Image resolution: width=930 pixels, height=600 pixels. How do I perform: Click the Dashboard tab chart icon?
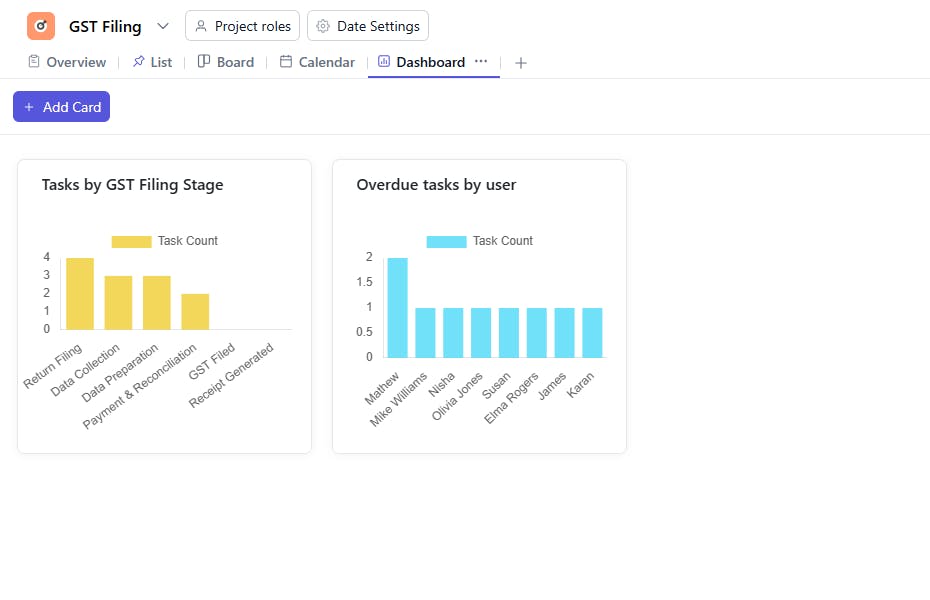tap(384, 62)
